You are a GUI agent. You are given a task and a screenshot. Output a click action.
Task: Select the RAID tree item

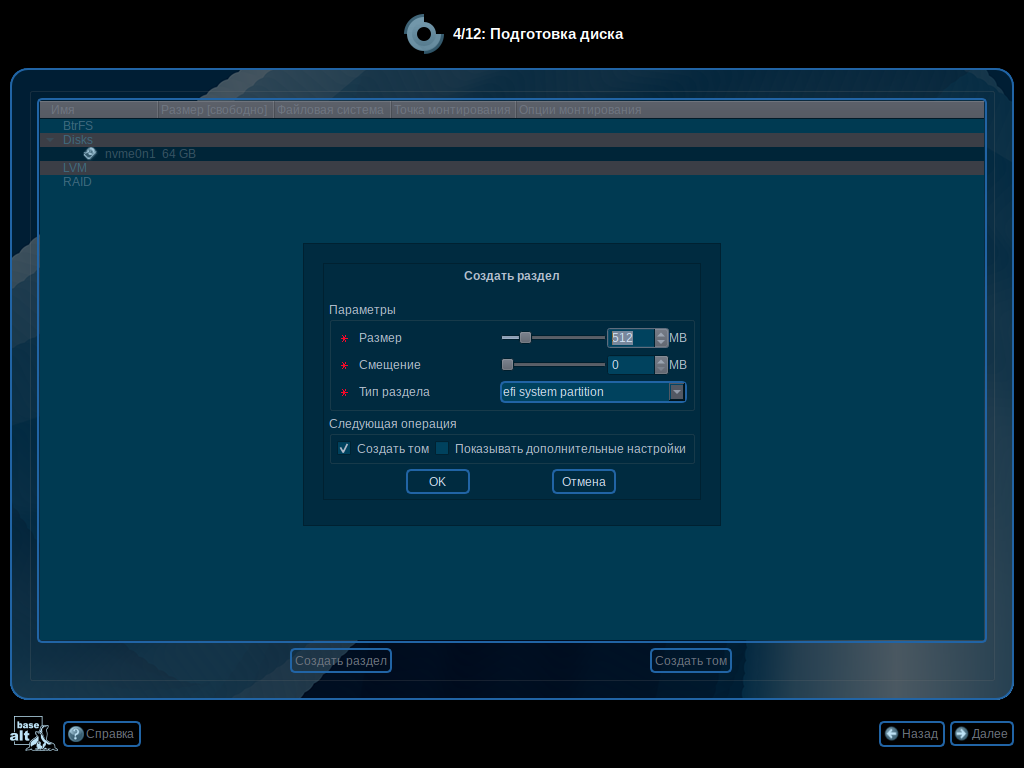[x=77, y=181]
